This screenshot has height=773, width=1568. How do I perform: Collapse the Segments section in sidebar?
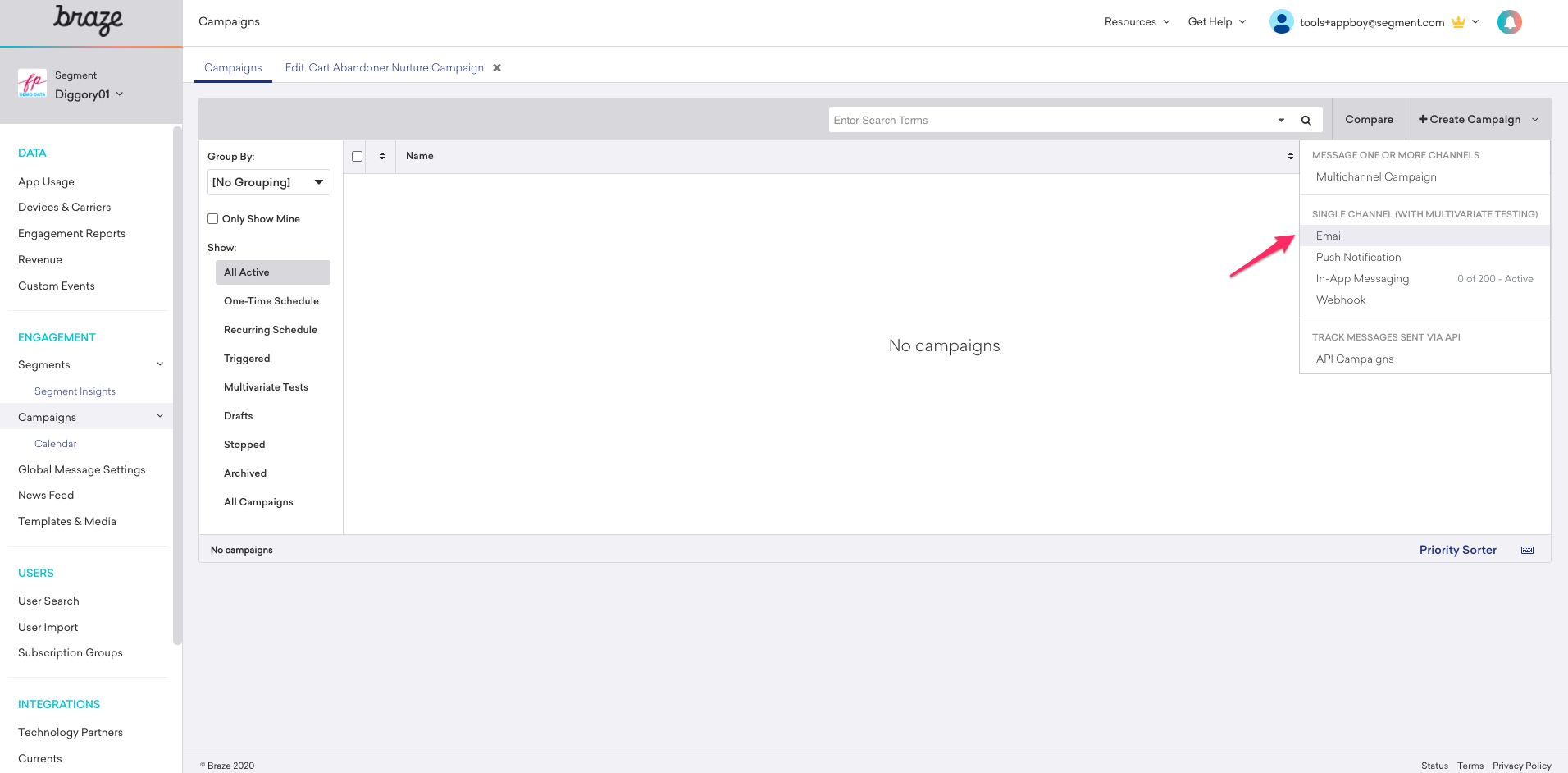(x=160, y=364)
